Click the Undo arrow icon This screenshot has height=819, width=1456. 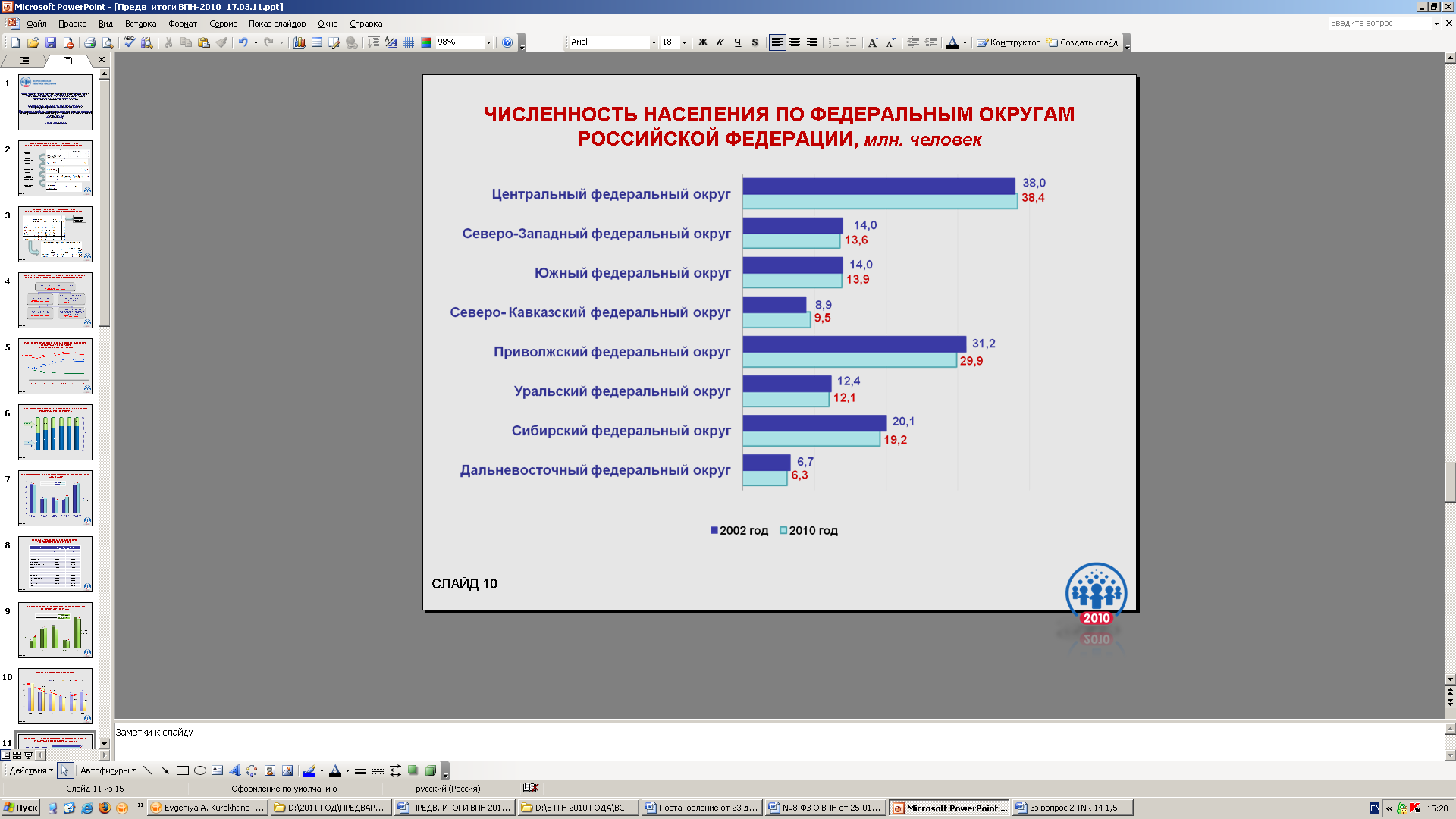click(x=243, y=42)
